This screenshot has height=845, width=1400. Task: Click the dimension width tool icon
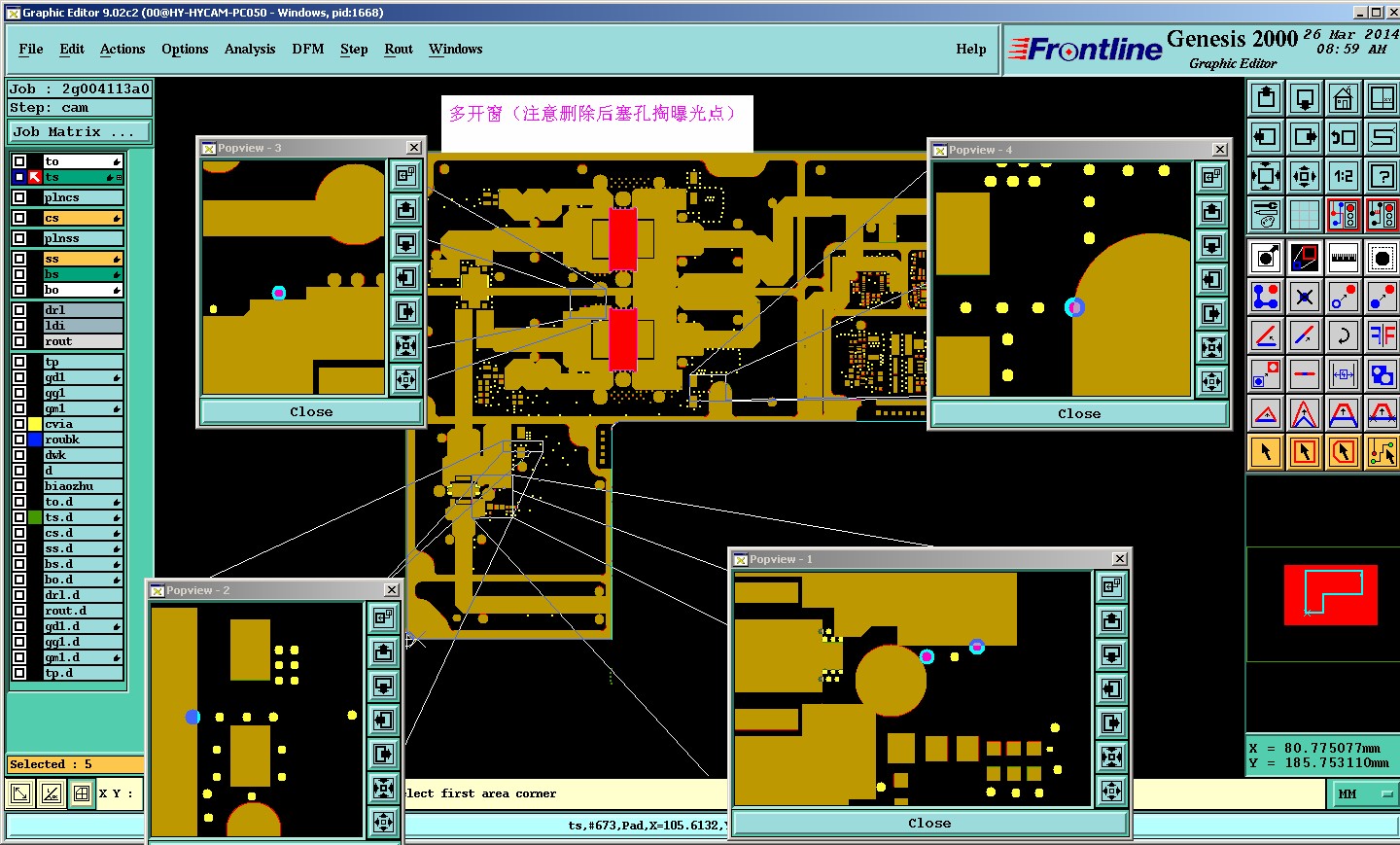click(1344, 374)
